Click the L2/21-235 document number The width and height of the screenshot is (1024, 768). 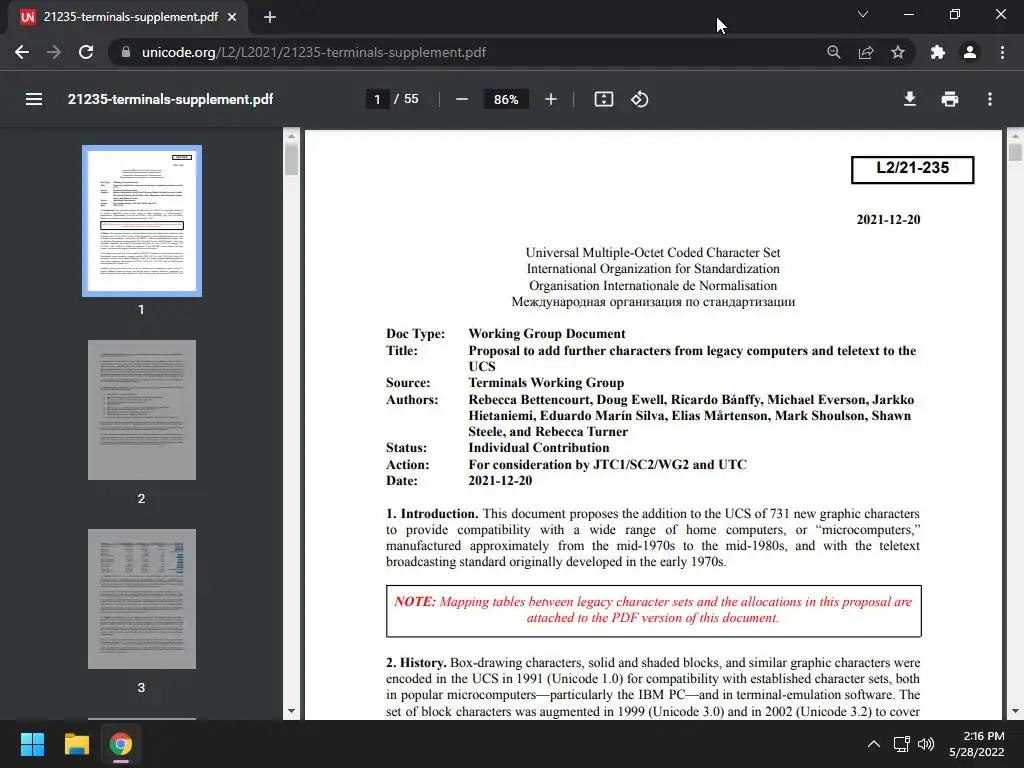(x=912, y=168)
